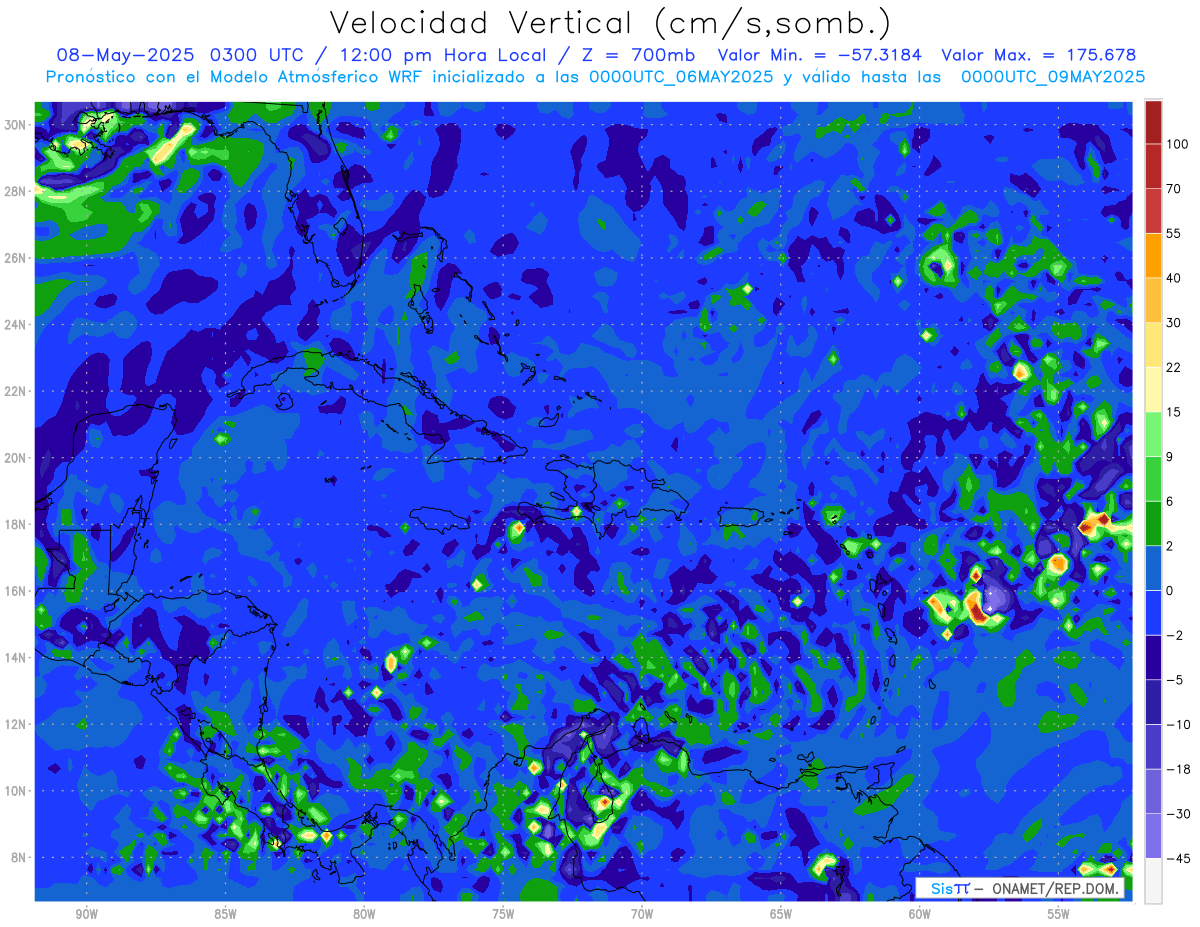Click the 75W longitude label
The image size is (1200, 927).
click(x=503, y=914)
